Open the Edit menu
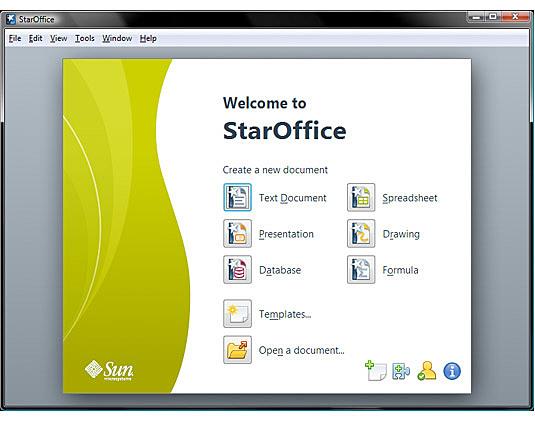 [x=35, y=38]
